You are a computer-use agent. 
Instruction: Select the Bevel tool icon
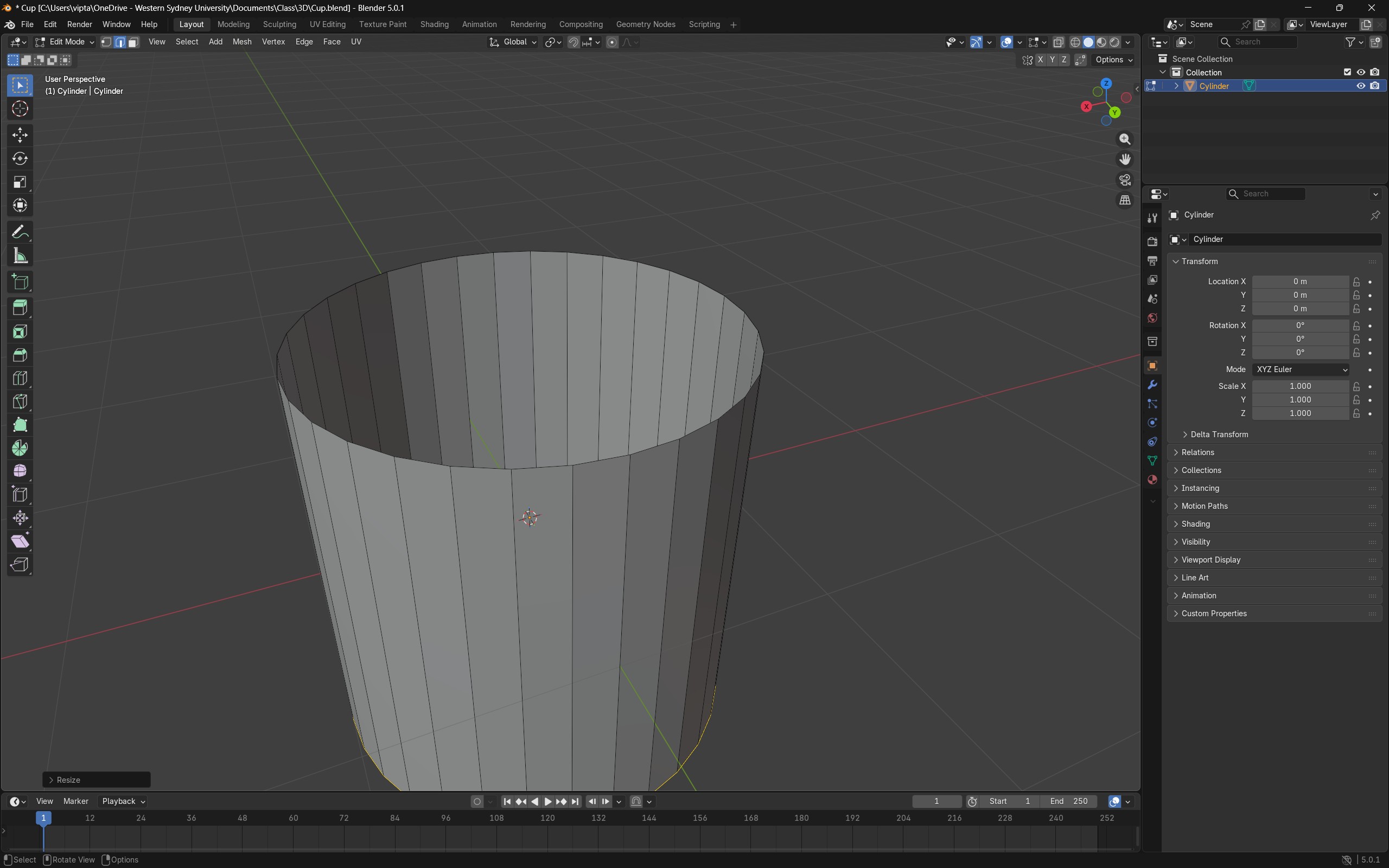(20, 355)
